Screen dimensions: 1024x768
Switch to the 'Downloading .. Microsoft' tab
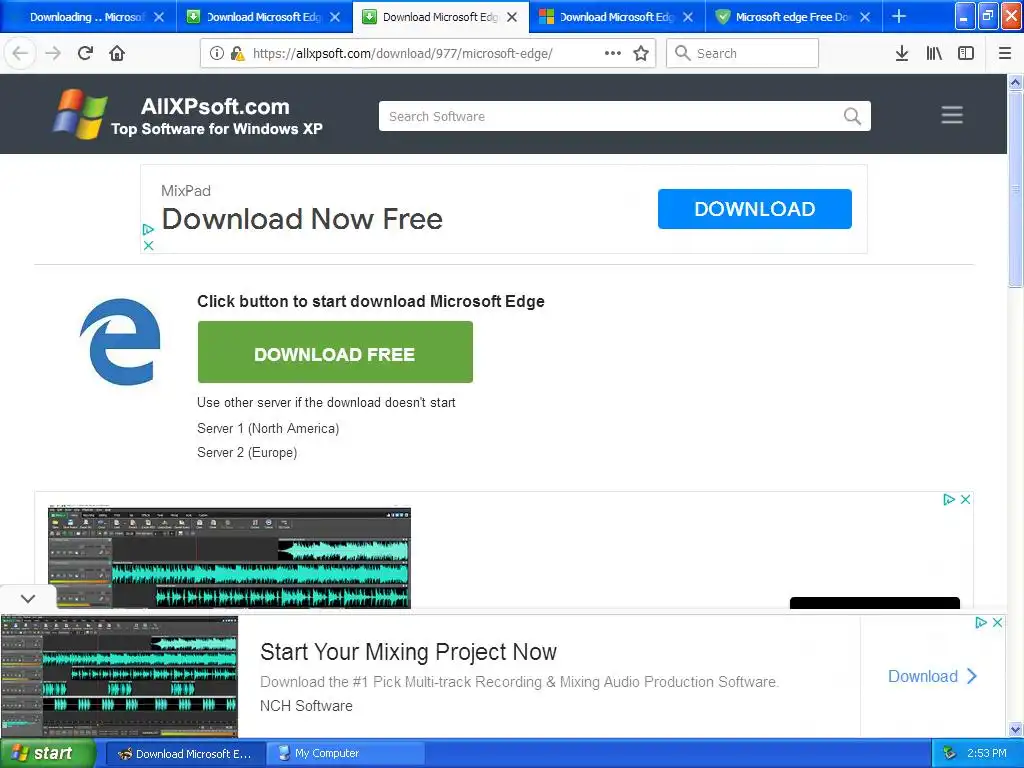tap(86, 17)
